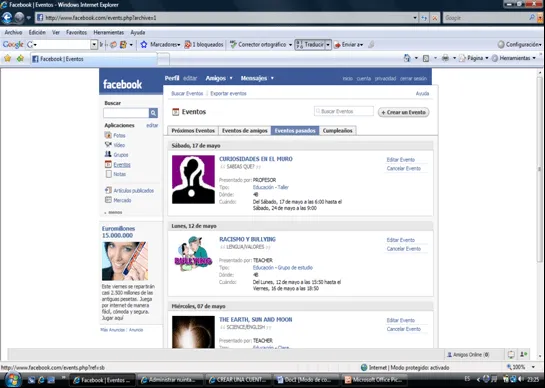Click the blue Facebook search button

point(153,113)
